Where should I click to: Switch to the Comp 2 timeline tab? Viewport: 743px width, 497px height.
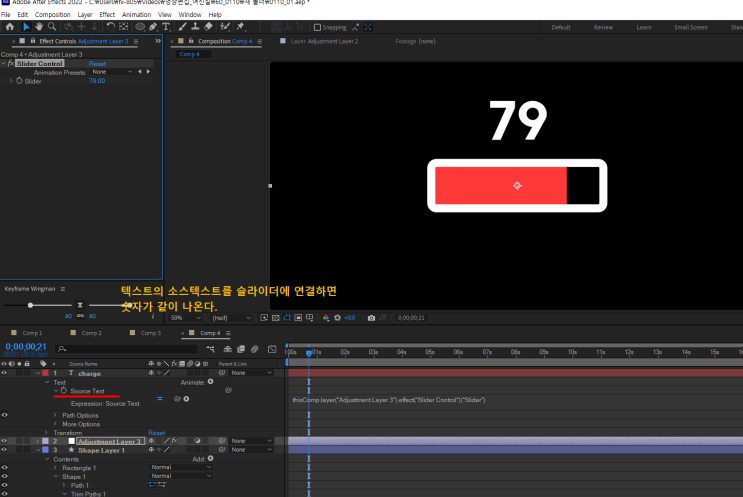click(91, 332)
